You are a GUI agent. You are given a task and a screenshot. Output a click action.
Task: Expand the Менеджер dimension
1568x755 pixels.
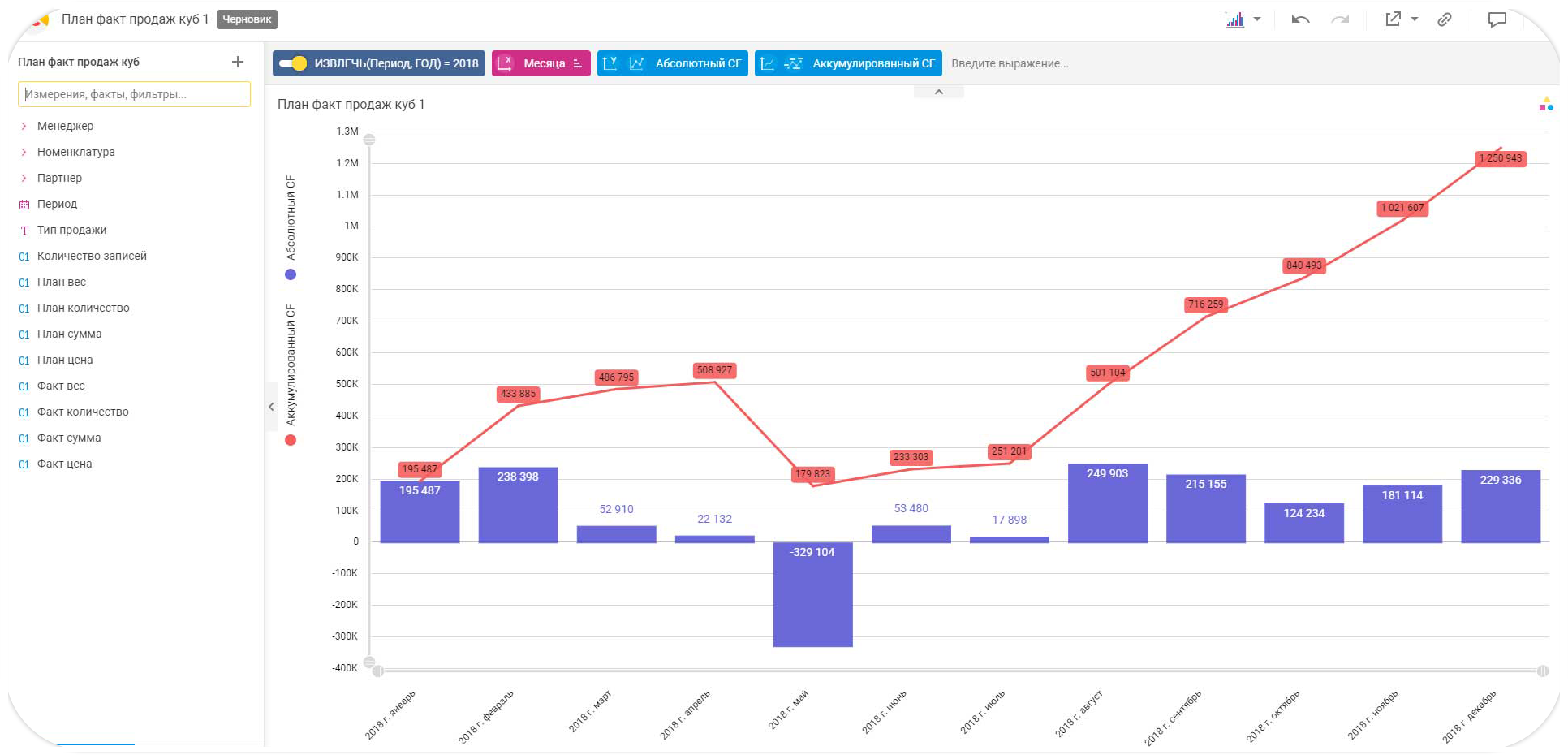pyautogui.click(x=24, y=126)
